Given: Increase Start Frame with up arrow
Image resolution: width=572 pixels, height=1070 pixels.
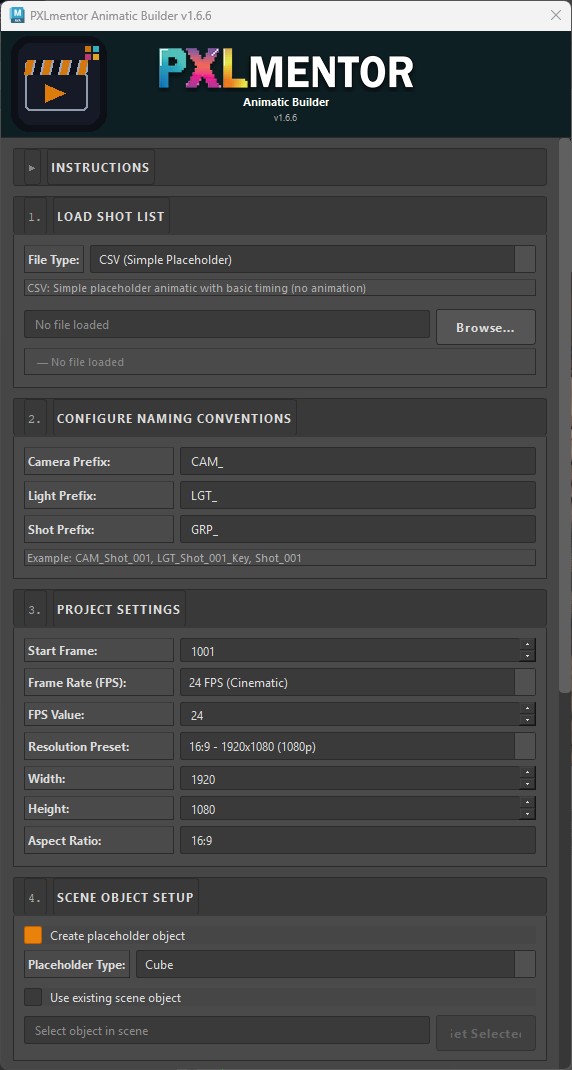Looking at the screenshot, I should [527, 644].
